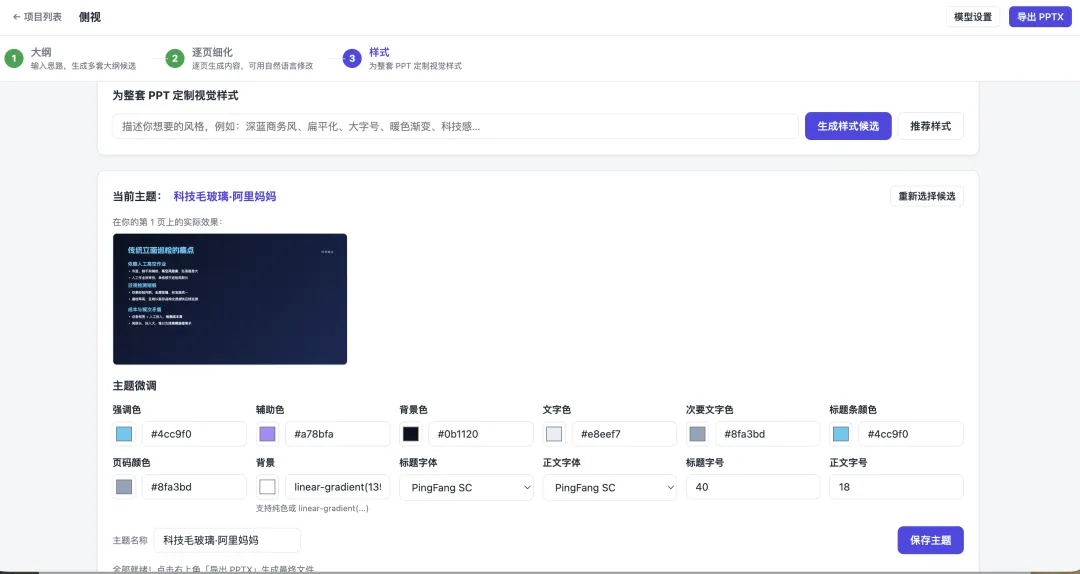Edit 辅助色 #a78bfa field
1080x574 pixels.
[x=338, y=434]
